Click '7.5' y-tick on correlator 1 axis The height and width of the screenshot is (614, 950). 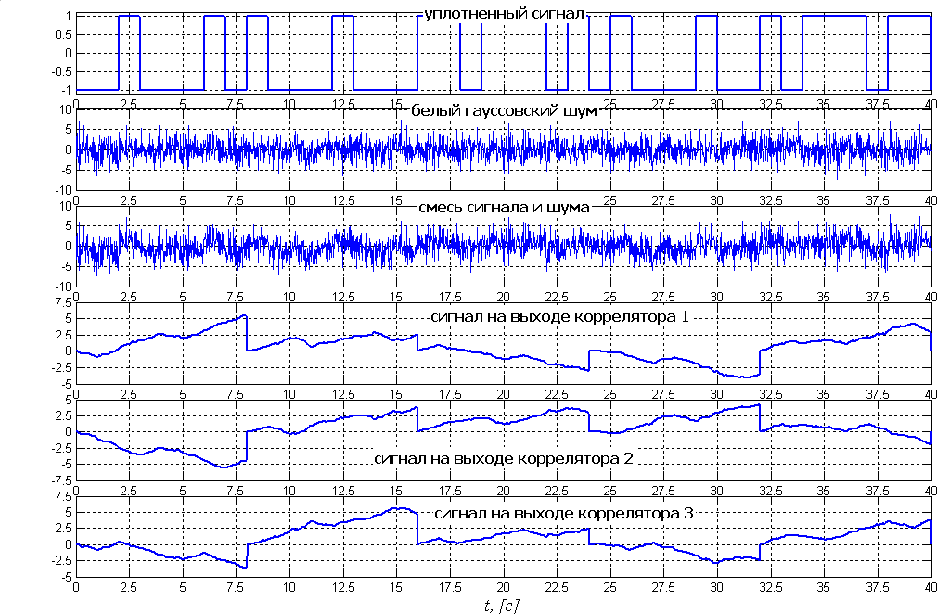(62, 301)
